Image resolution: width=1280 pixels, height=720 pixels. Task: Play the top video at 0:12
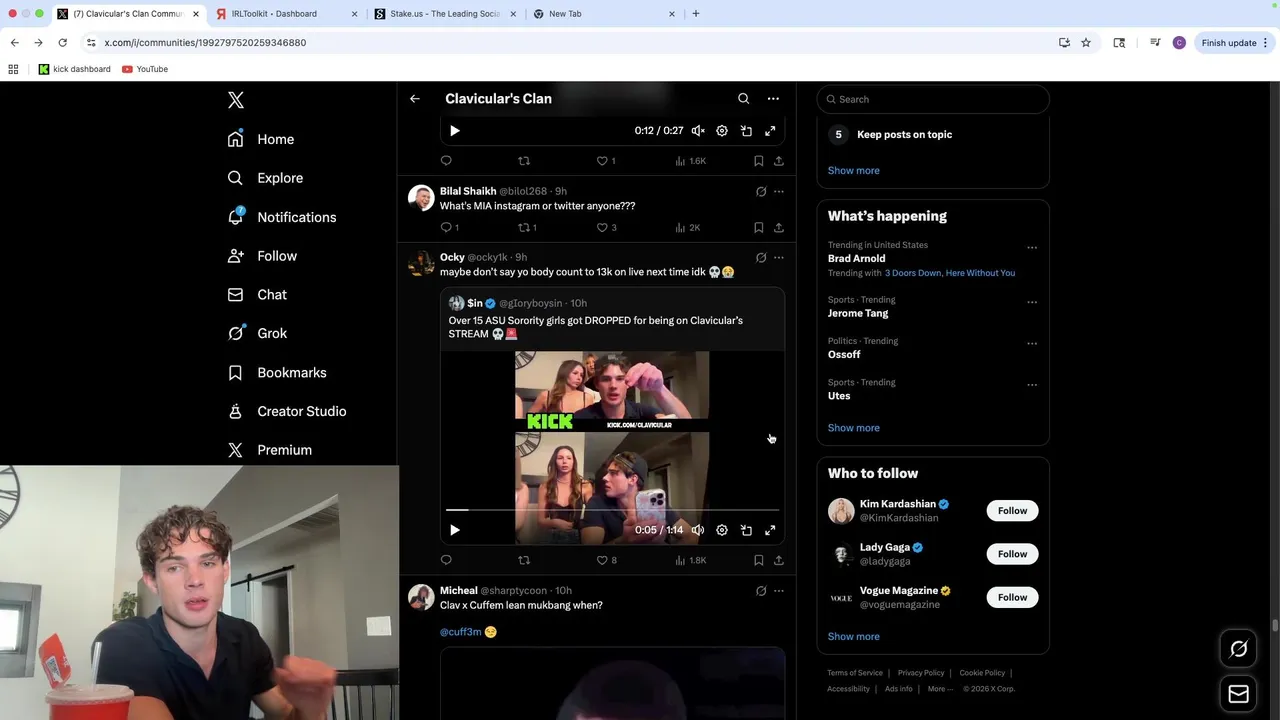[455, 131]
